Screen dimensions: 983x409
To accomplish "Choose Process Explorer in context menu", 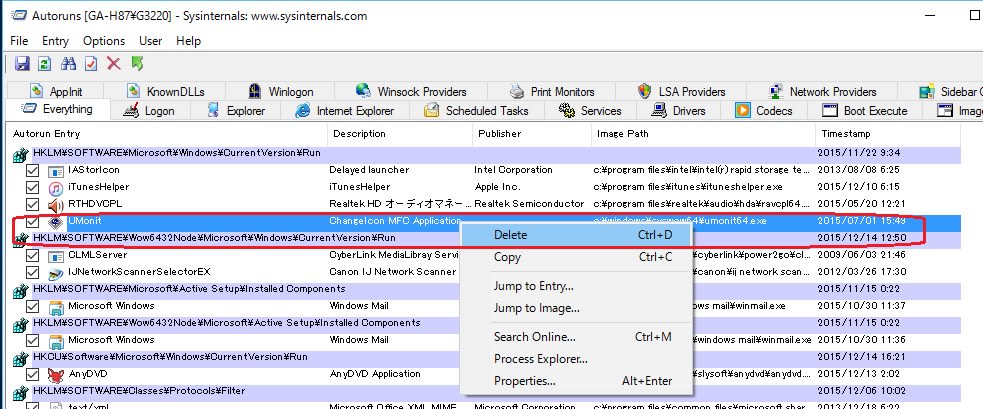I will (x=576, y=359).
